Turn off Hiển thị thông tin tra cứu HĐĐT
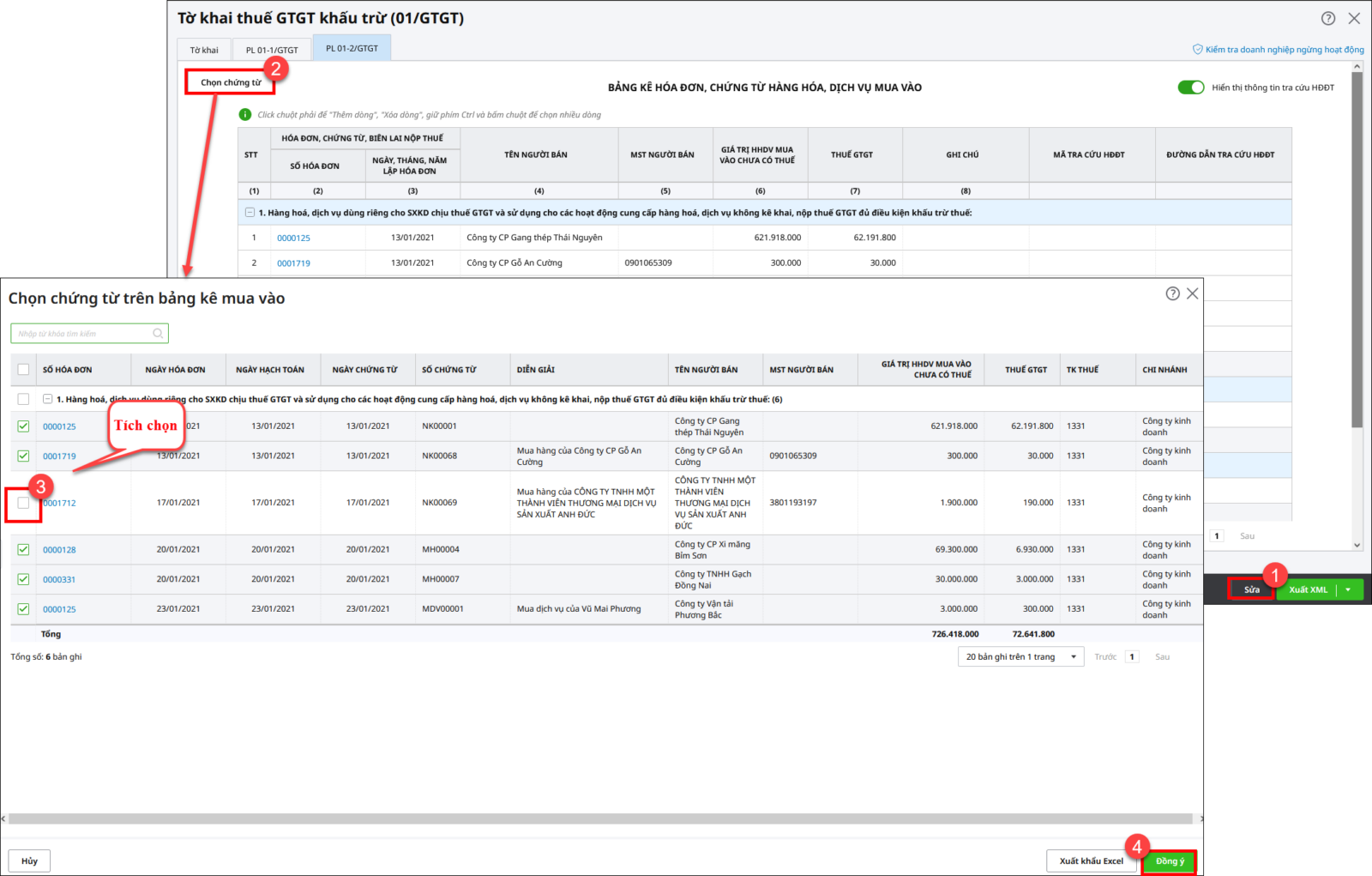 pos(1190,88)
